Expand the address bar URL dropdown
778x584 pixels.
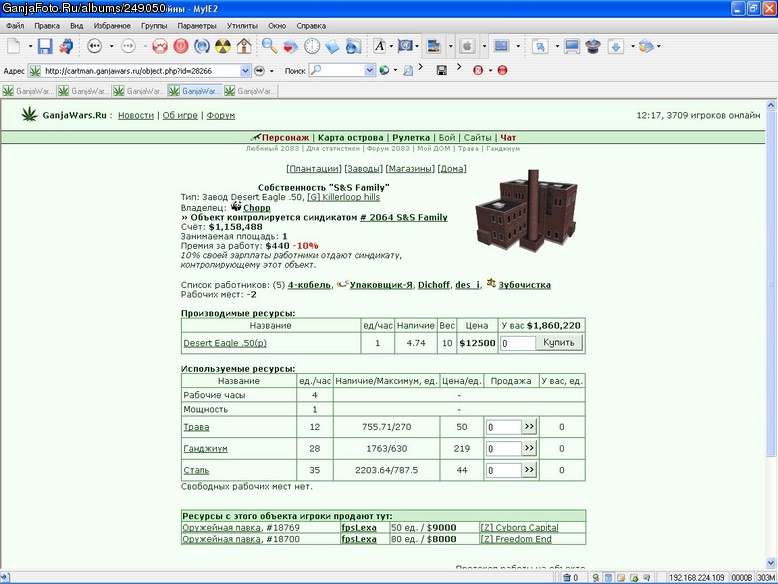tap(245, 71)
